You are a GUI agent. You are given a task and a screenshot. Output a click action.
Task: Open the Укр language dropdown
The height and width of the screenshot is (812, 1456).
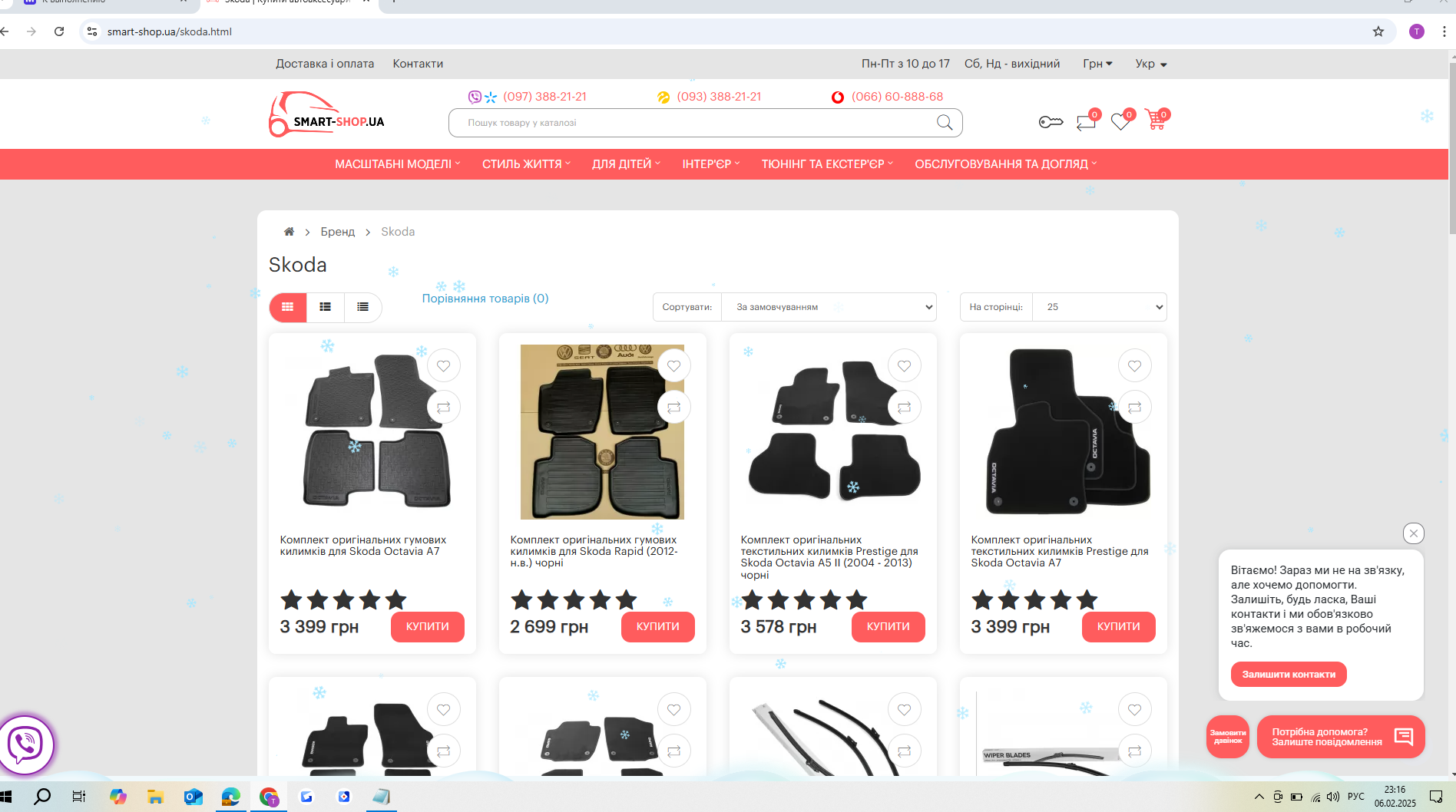pyautogui.click(x=1151, y=64)
